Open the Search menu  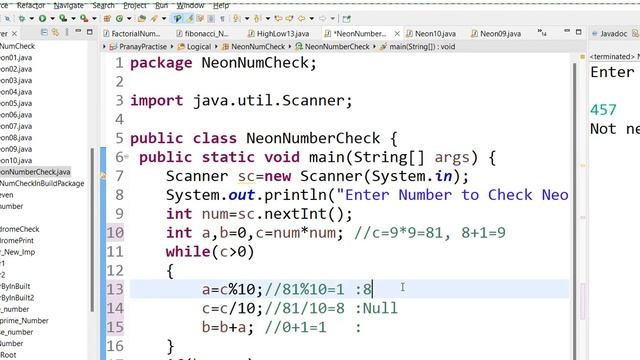[x=103, y=5]
